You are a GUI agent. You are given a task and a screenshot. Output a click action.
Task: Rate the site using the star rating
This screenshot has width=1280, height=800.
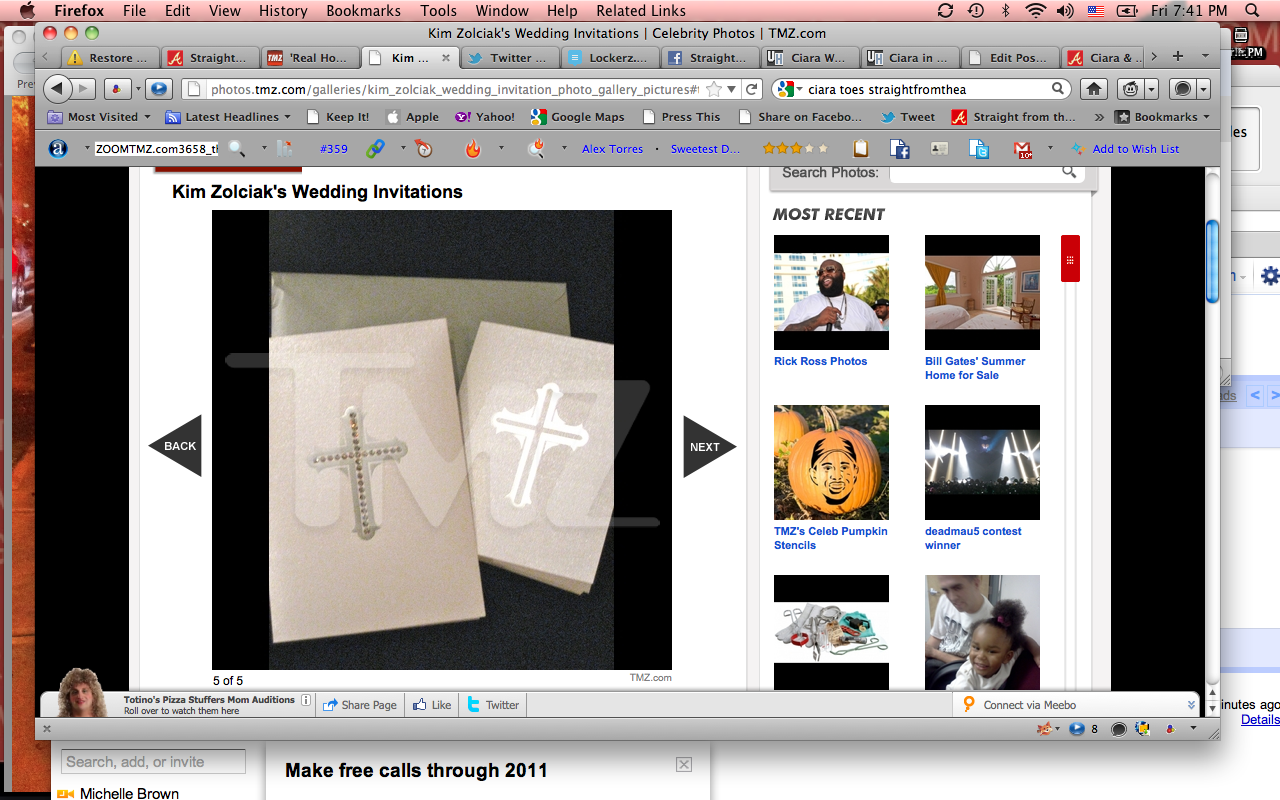795,149
